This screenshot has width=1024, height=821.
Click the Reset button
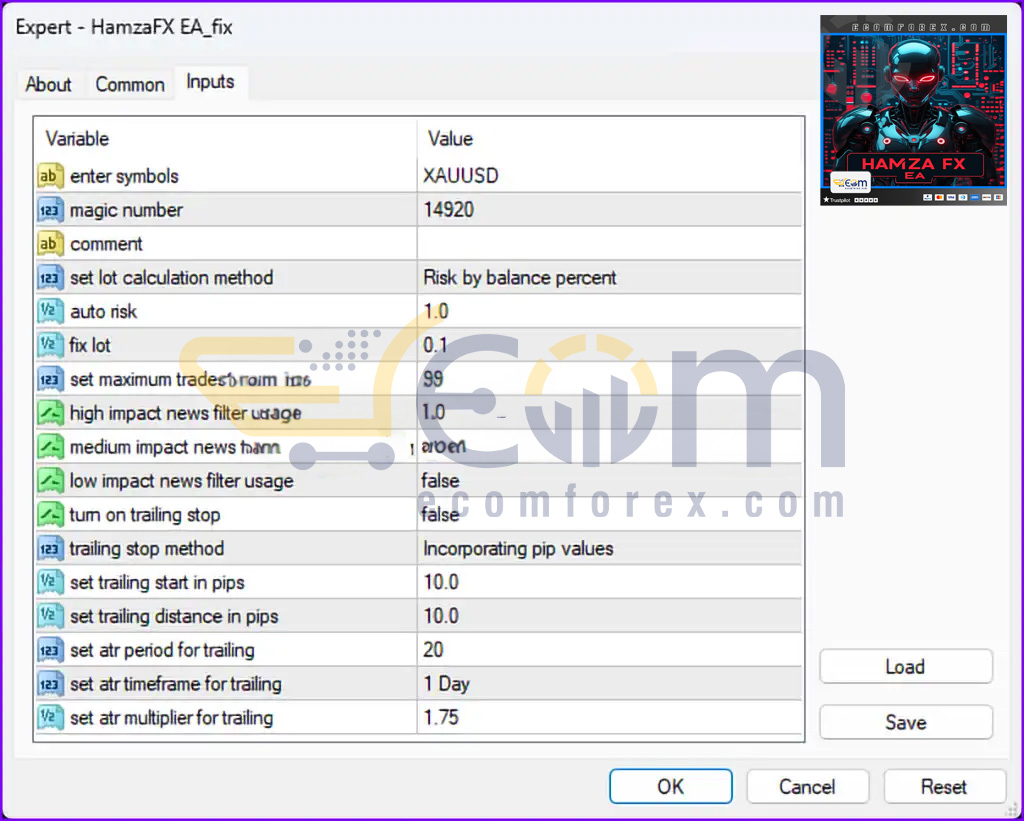point(944,786)
